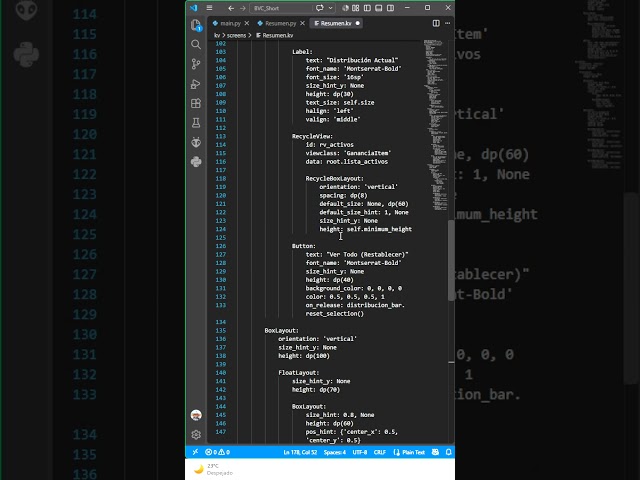Close the main.py tab

[x=247, y=23]
